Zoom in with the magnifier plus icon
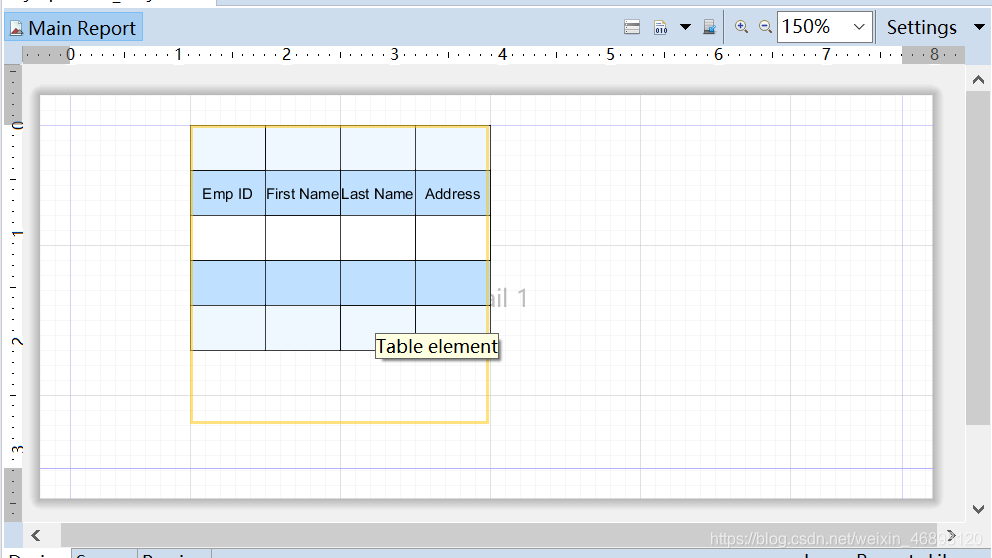Viewport: 992px width, 558px height. 741,27
